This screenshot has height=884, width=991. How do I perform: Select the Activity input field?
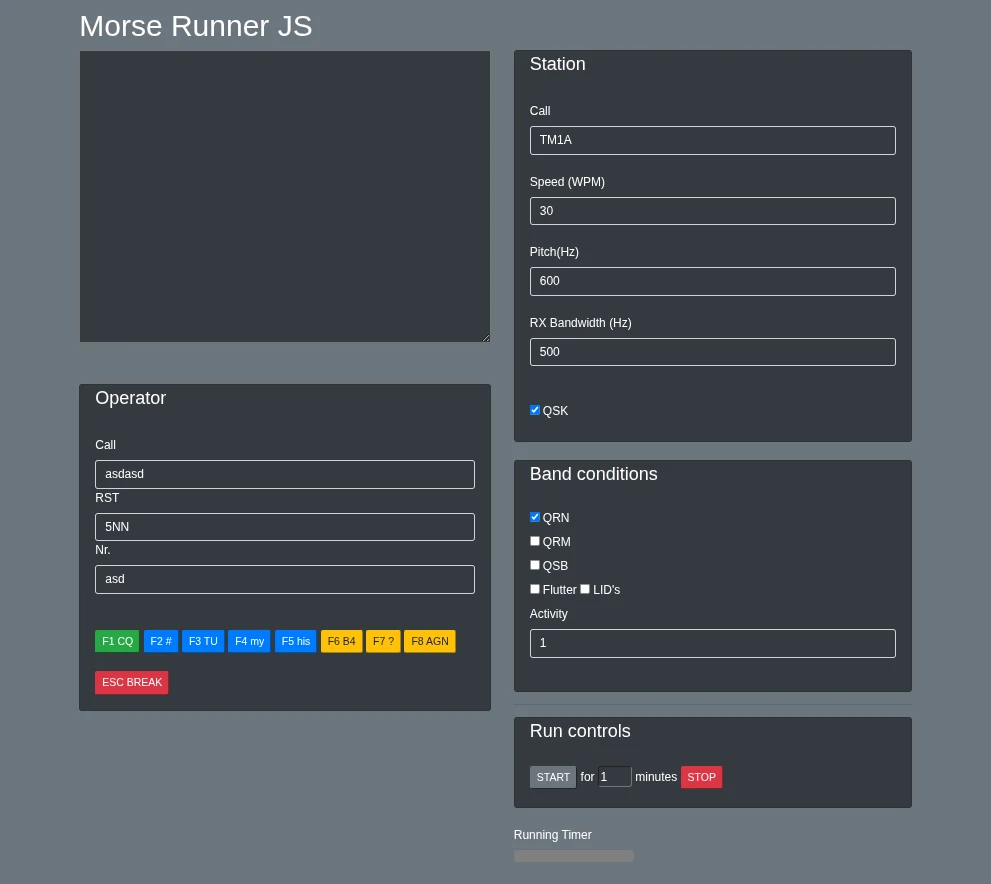coord(712,643)
